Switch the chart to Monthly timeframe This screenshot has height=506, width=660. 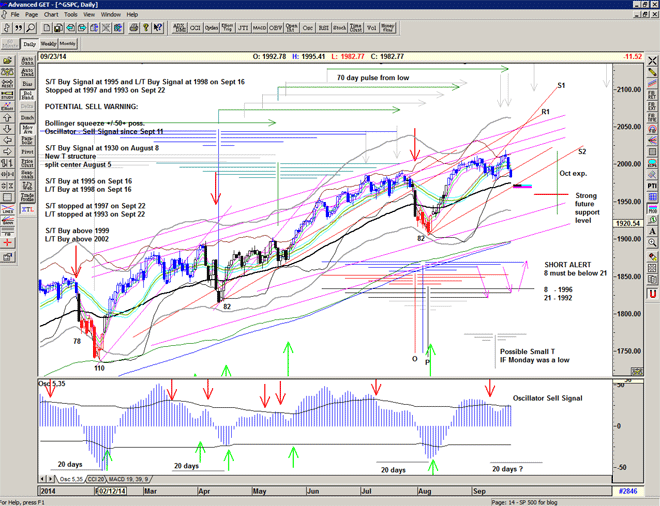coord(68,44)
